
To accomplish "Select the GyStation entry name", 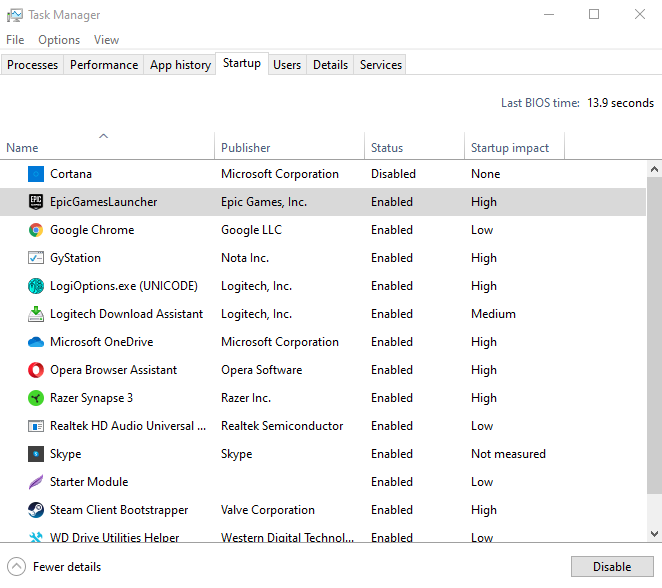I will tap(76, 258).
